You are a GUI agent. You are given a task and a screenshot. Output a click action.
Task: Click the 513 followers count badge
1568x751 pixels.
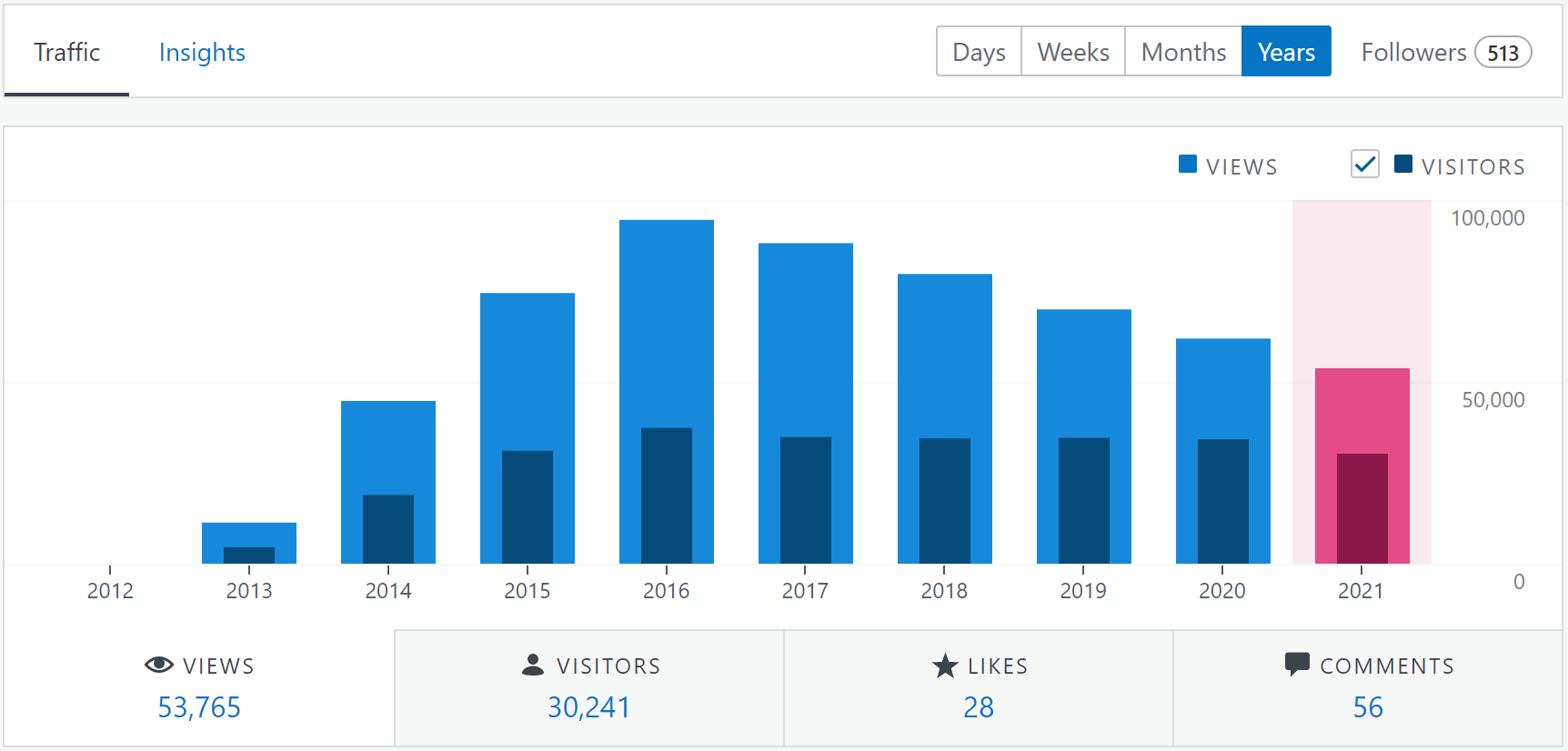[1503, 53]
